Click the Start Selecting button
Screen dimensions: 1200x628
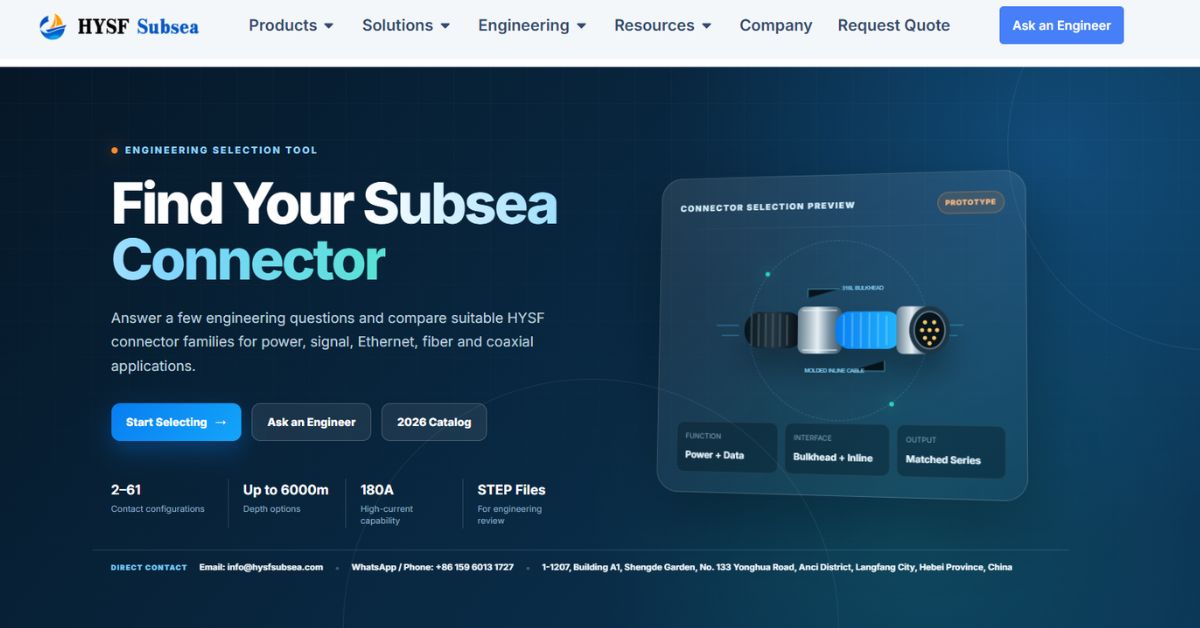[x=176, y=422]
